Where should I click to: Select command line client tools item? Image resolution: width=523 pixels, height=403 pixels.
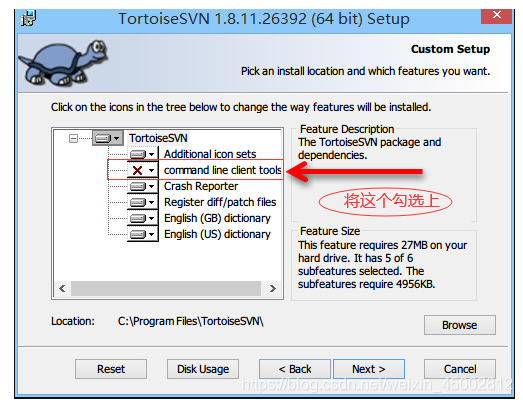click(222, 170)
